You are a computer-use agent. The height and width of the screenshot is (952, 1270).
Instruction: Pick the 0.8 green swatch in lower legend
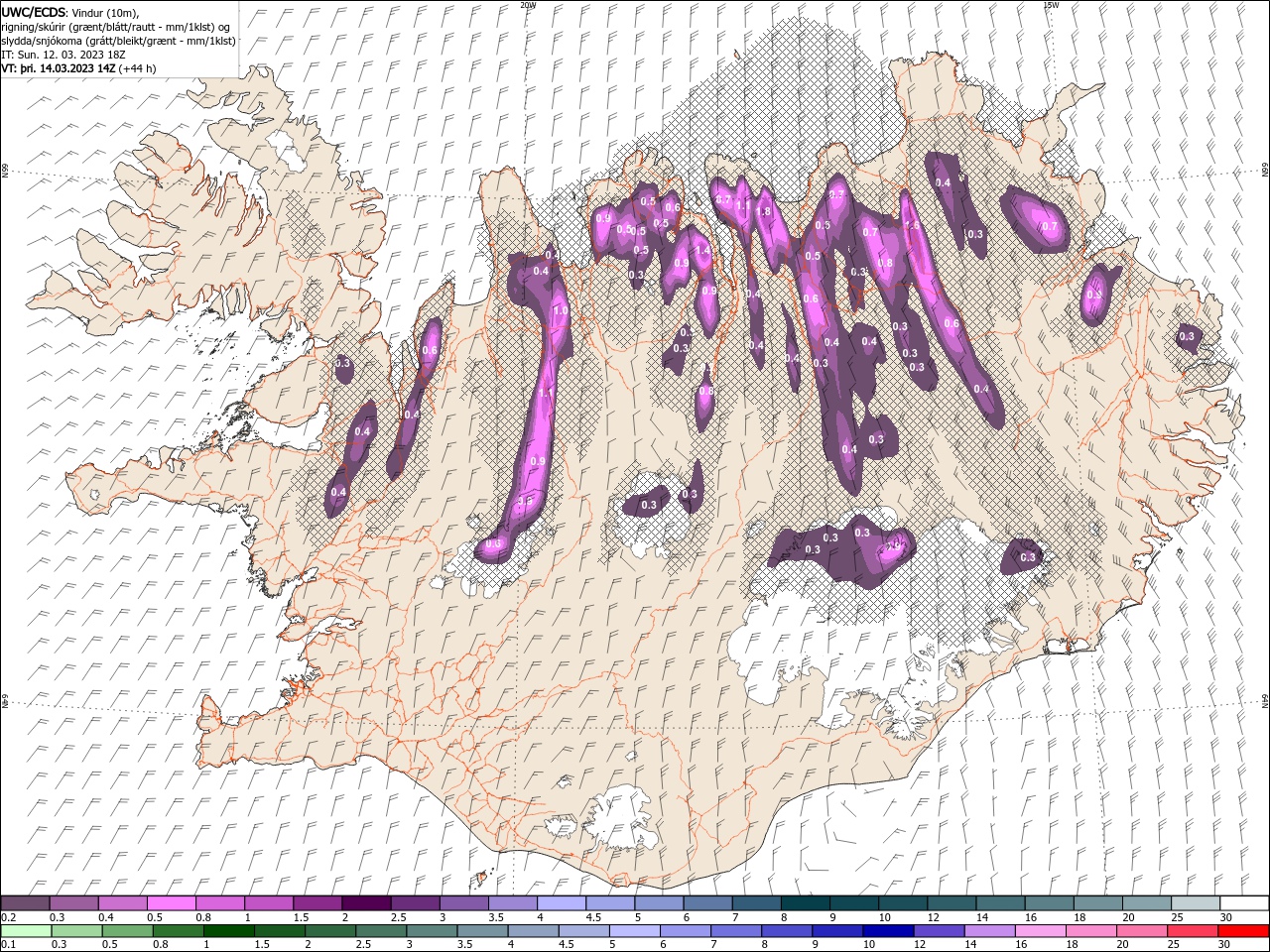click(179, 931)
